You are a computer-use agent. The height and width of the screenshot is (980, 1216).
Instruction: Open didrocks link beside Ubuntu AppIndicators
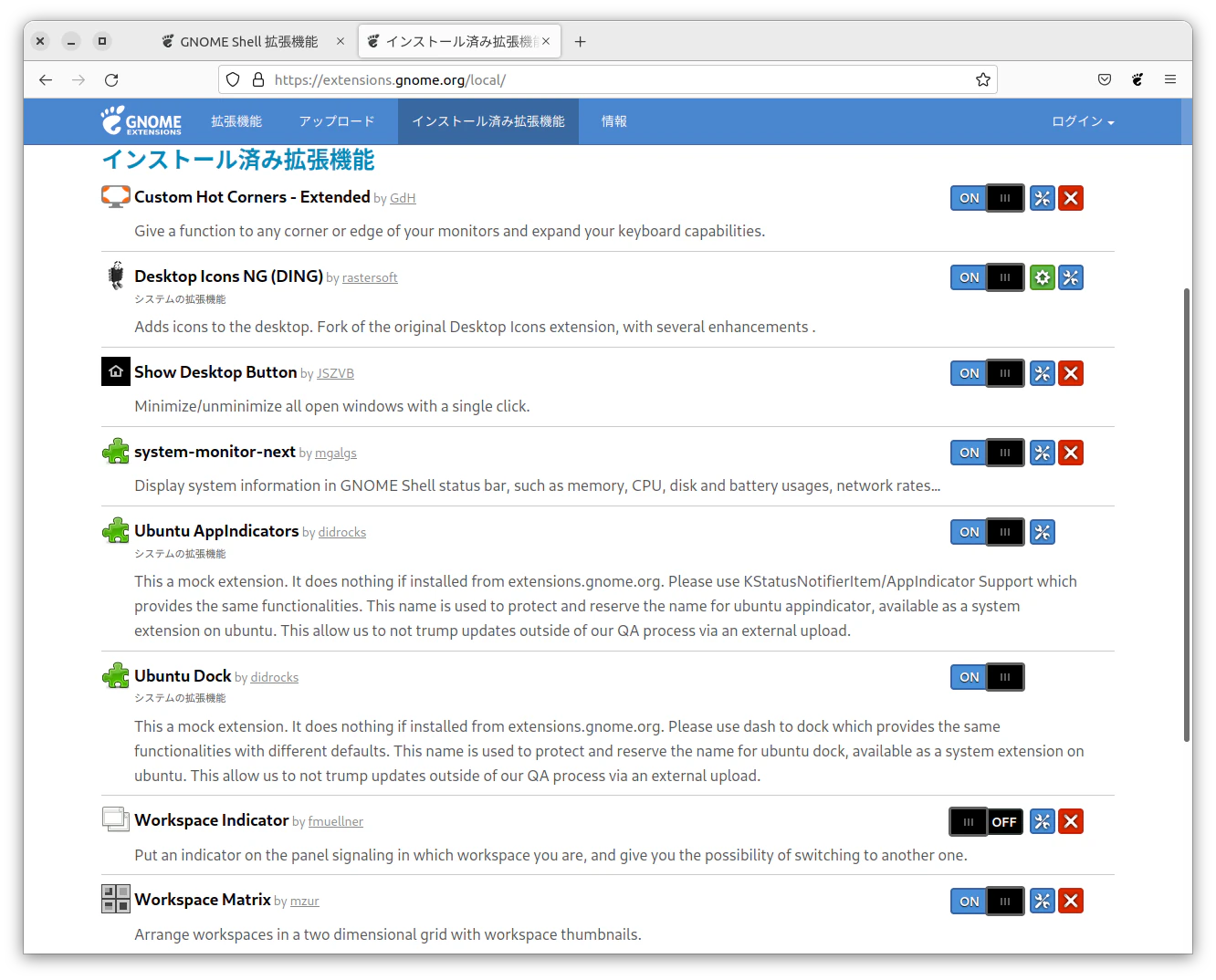tap(342, 532)
